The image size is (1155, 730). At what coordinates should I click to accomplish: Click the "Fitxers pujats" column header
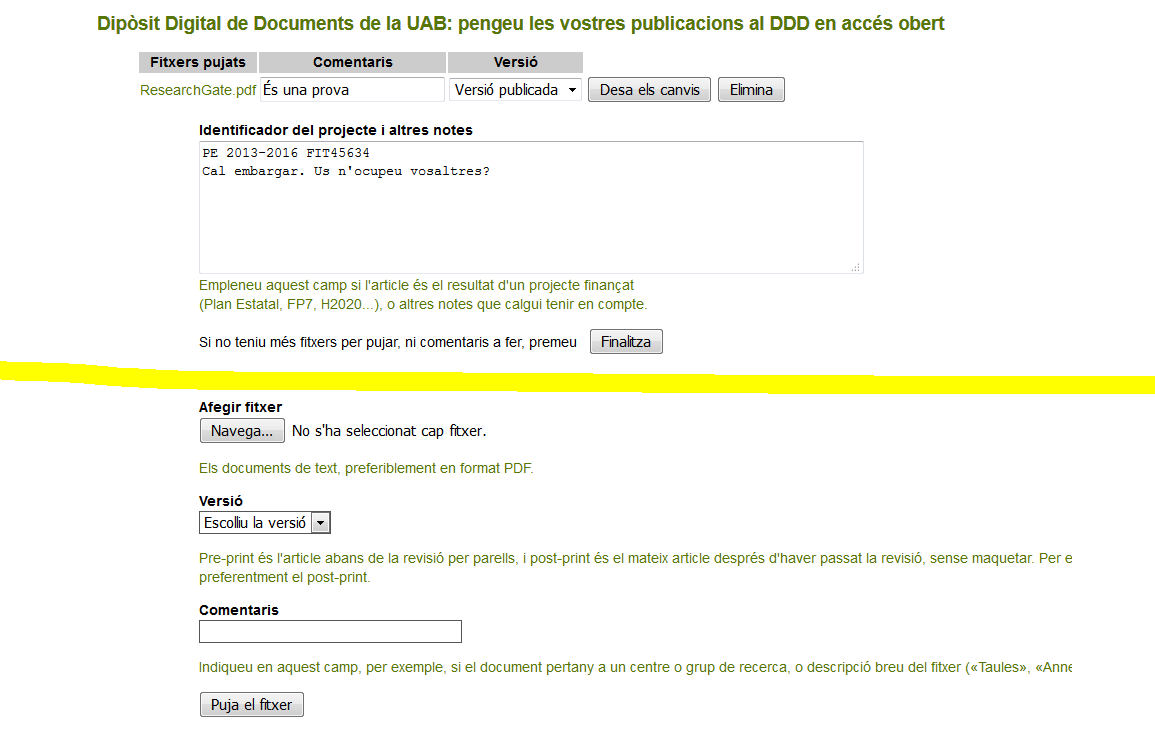pyautogui.click(x=198, y=62)
